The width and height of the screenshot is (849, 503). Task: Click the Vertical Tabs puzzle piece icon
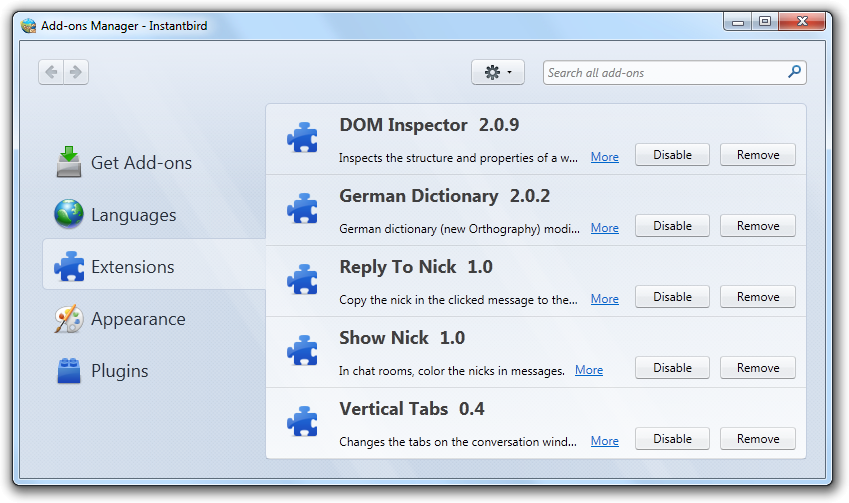click(302, 423)
